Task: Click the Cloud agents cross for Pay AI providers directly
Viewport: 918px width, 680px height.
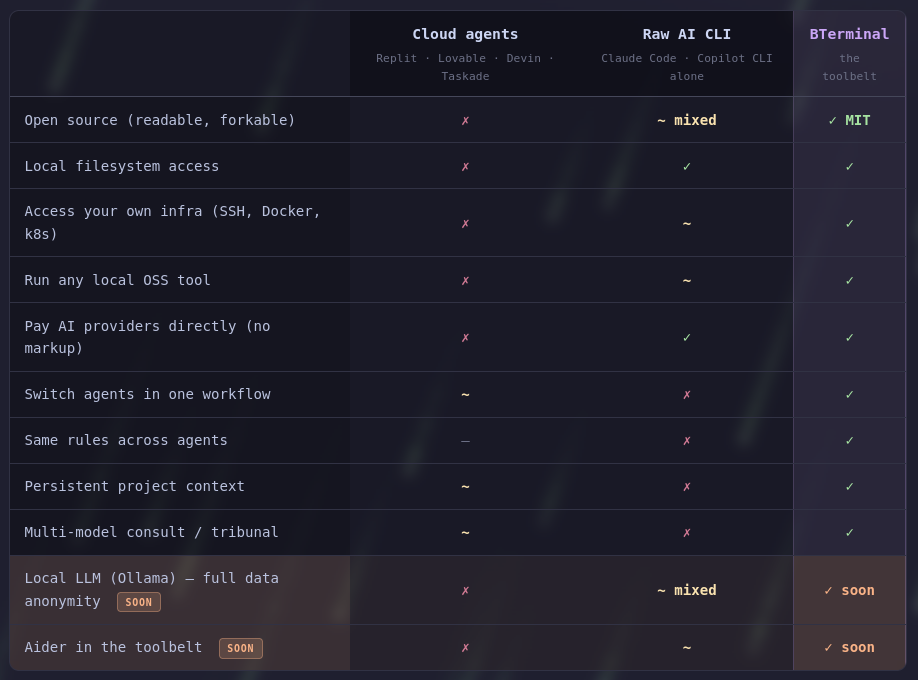Action: [465, 338]
